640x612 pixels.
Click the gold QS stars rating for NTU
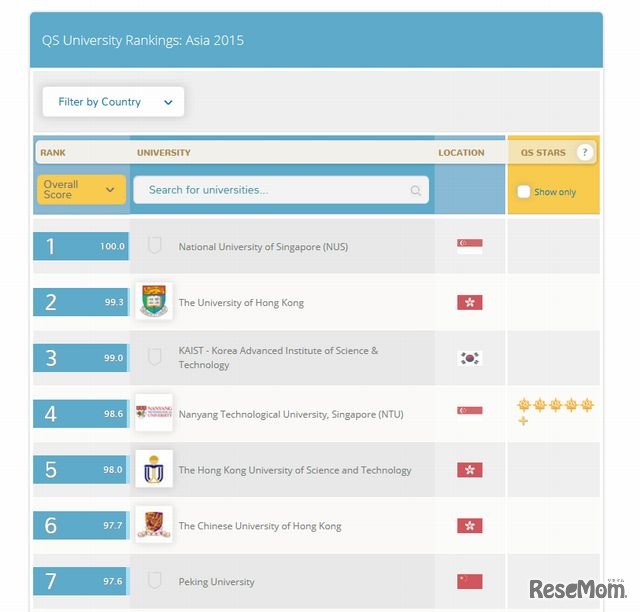point(555,411)
